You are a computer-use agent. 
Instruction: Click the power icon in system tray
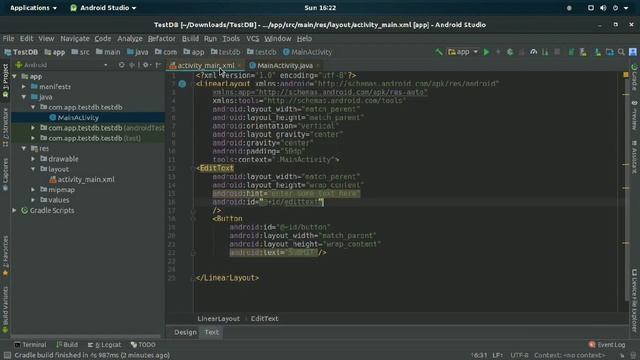616,8
